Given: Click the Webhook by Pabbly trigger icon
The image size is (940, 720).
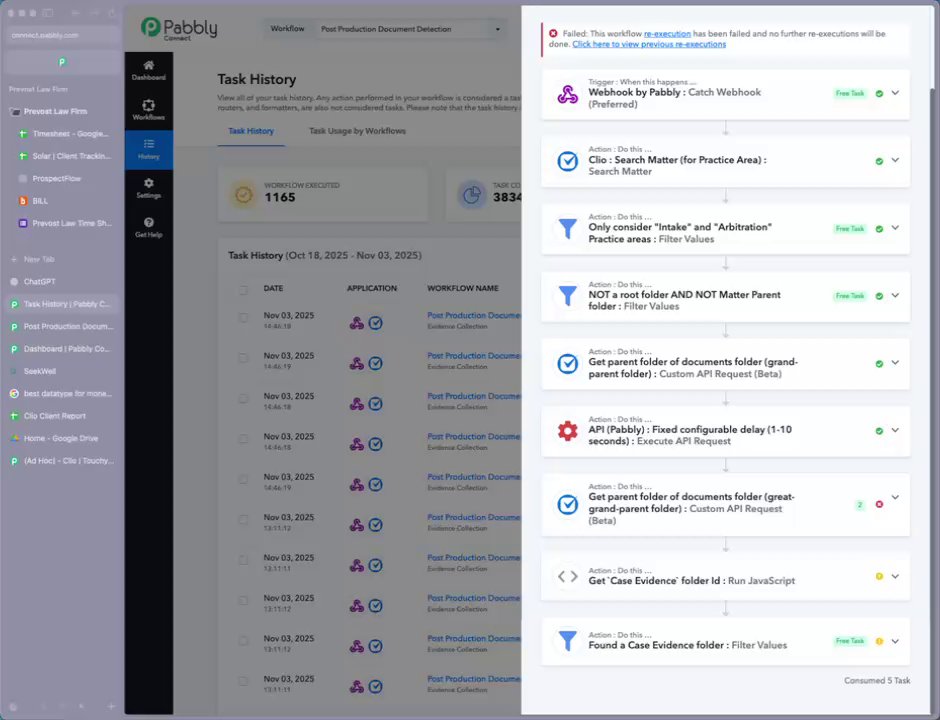Looking at the screenshot, I should [x=567, y=94].
